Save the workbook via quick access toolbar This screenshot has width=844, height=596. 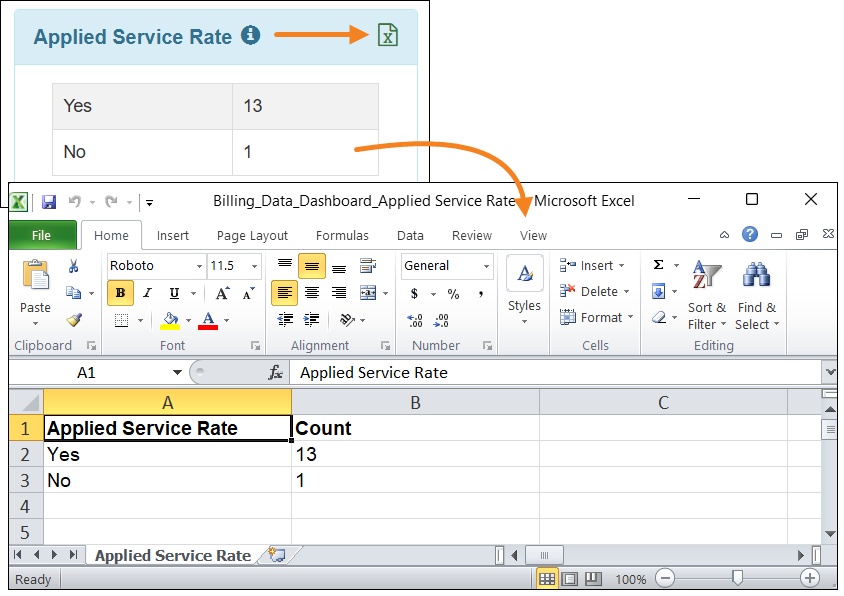click(x=49, y=202)
